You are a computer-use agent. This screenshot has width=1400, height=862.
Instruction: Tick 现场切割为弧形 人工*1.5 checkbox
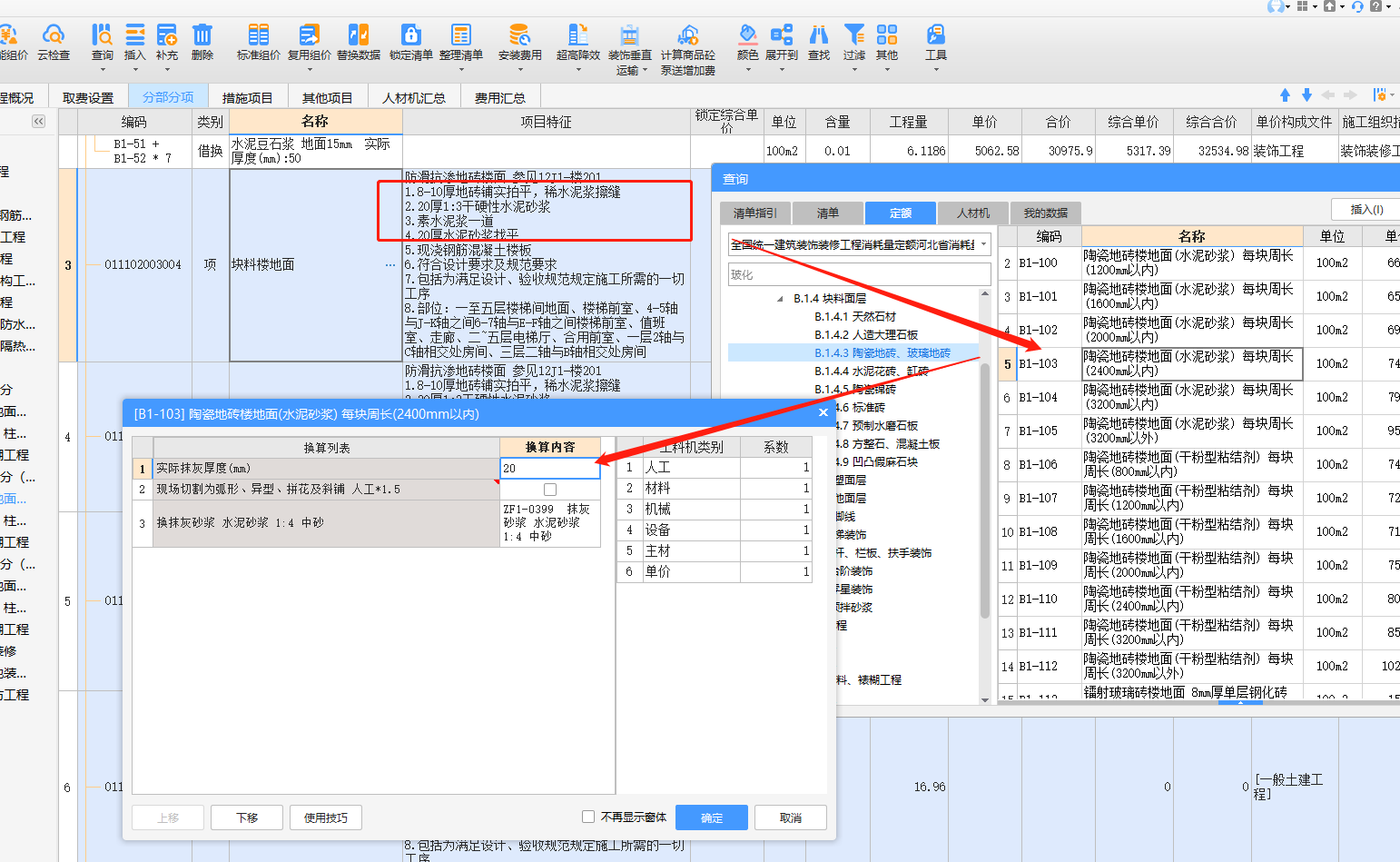[550, 490]
